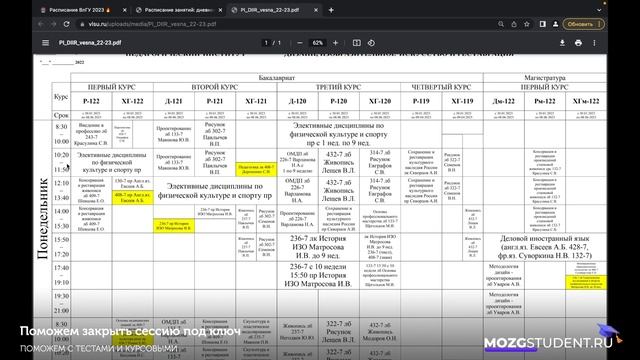
Task: Click the Курс row label
Action: tap(61, 97)
